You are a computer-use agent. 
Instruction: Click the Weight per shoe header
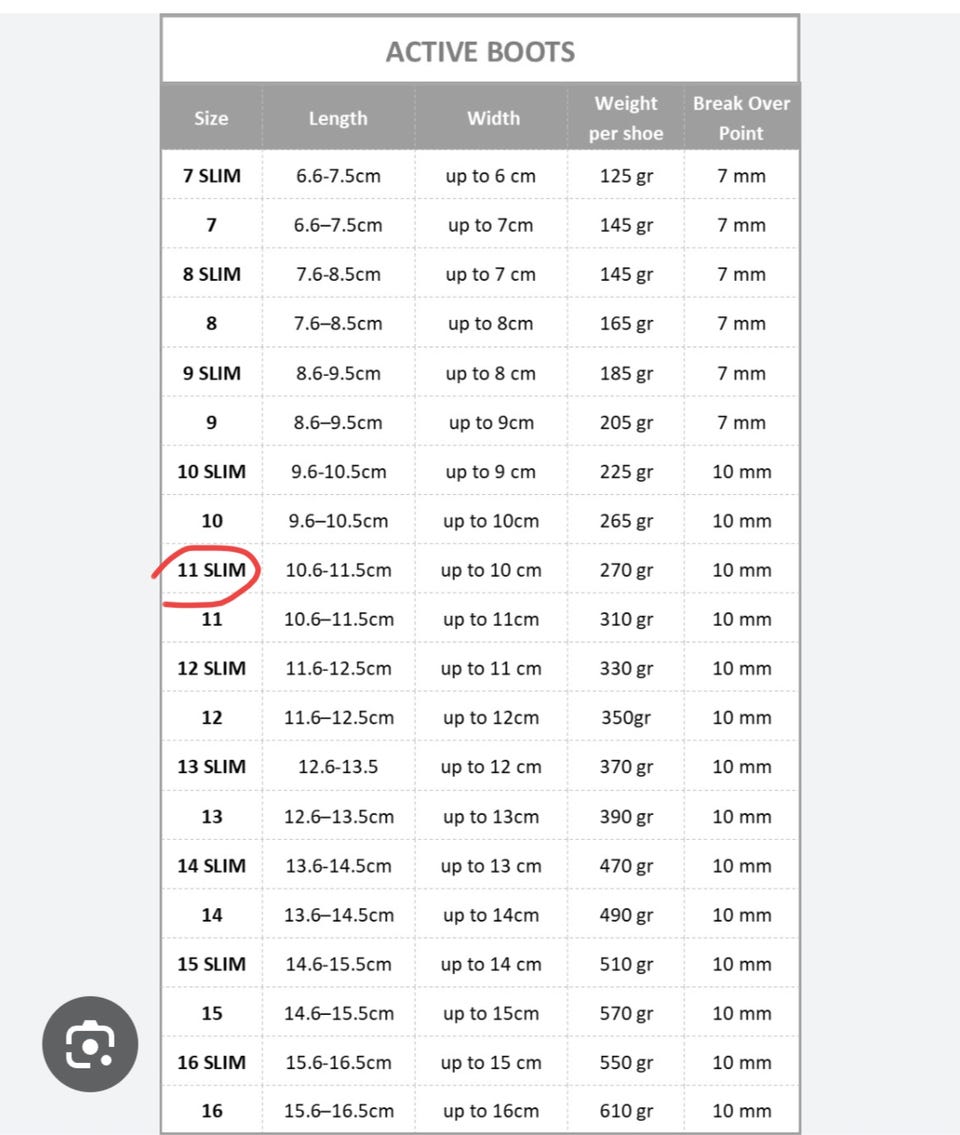pyautogui.click(x=626, y=118)
